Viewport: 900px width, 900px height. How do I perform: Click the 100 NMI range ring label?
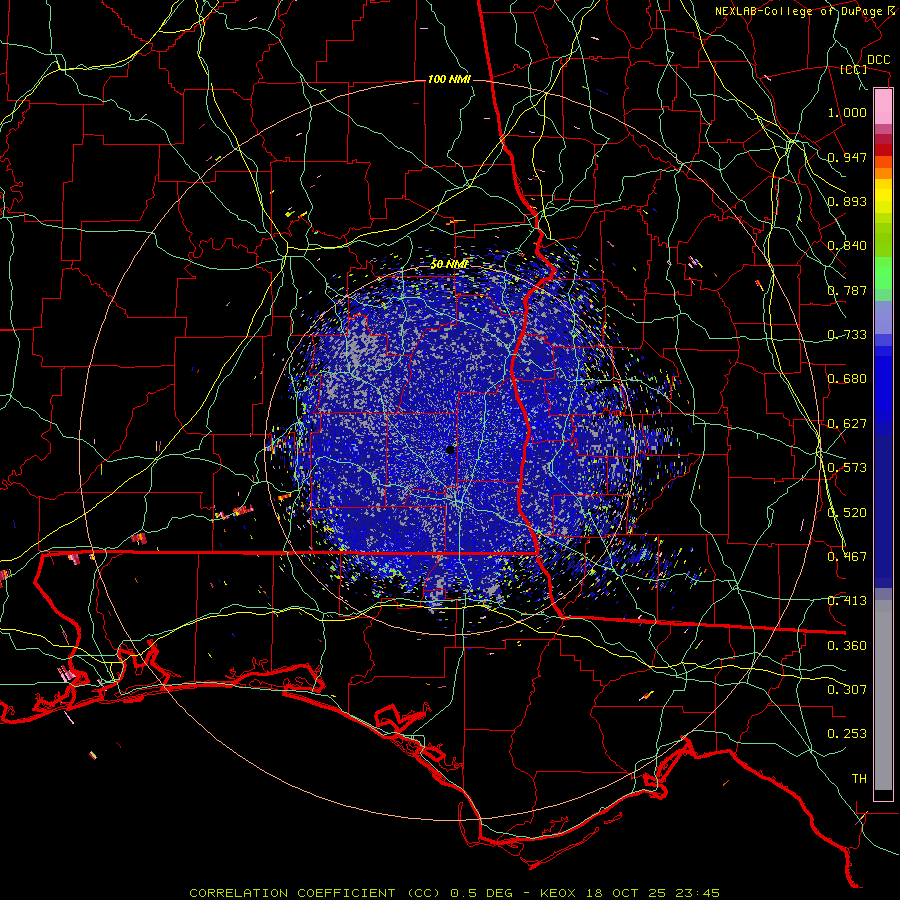449,79
